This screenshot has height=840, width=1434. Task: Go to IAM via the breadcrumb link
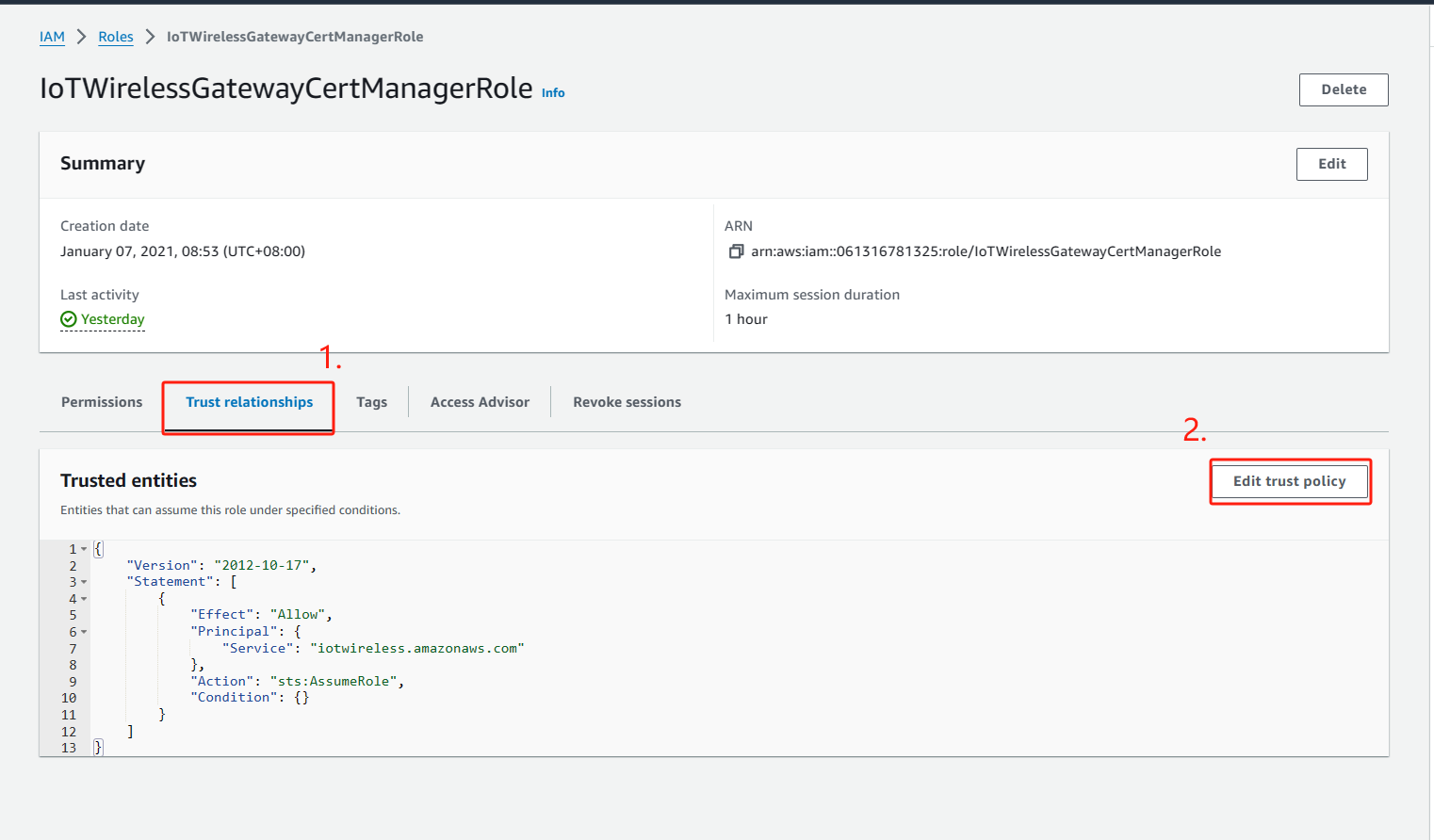[52, 37]
